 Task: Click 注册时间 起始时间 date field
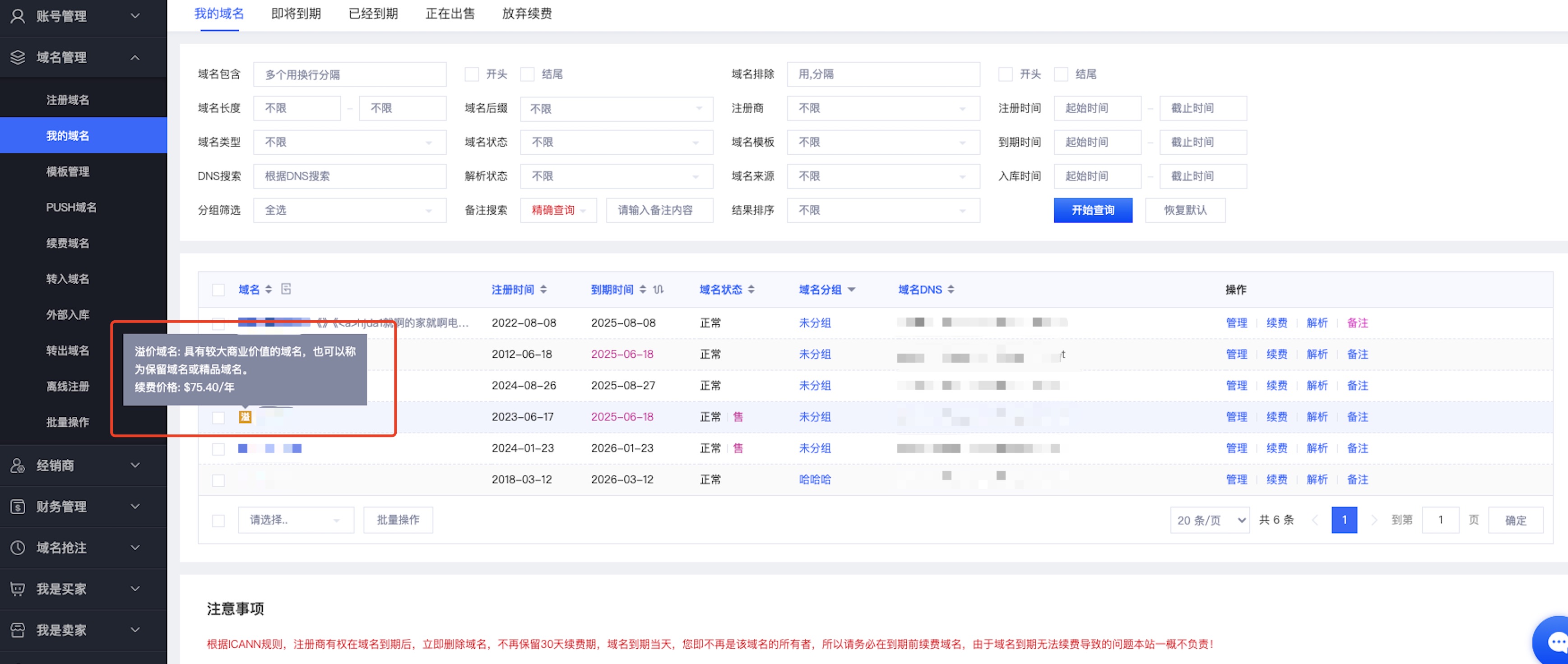click(1097, 108)
